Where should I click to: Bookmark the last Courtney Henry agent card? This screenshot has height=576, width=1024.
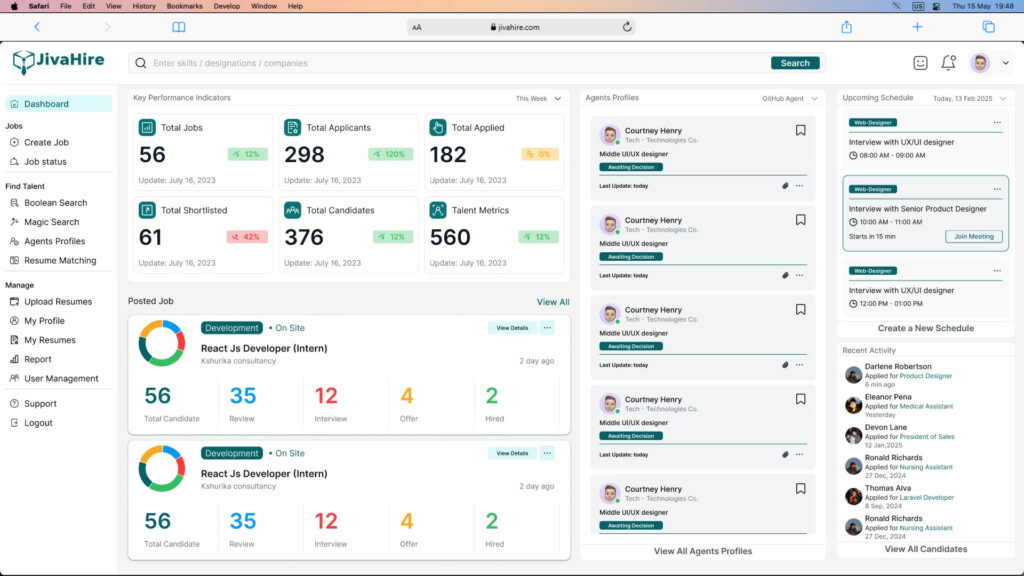point(800,488)
